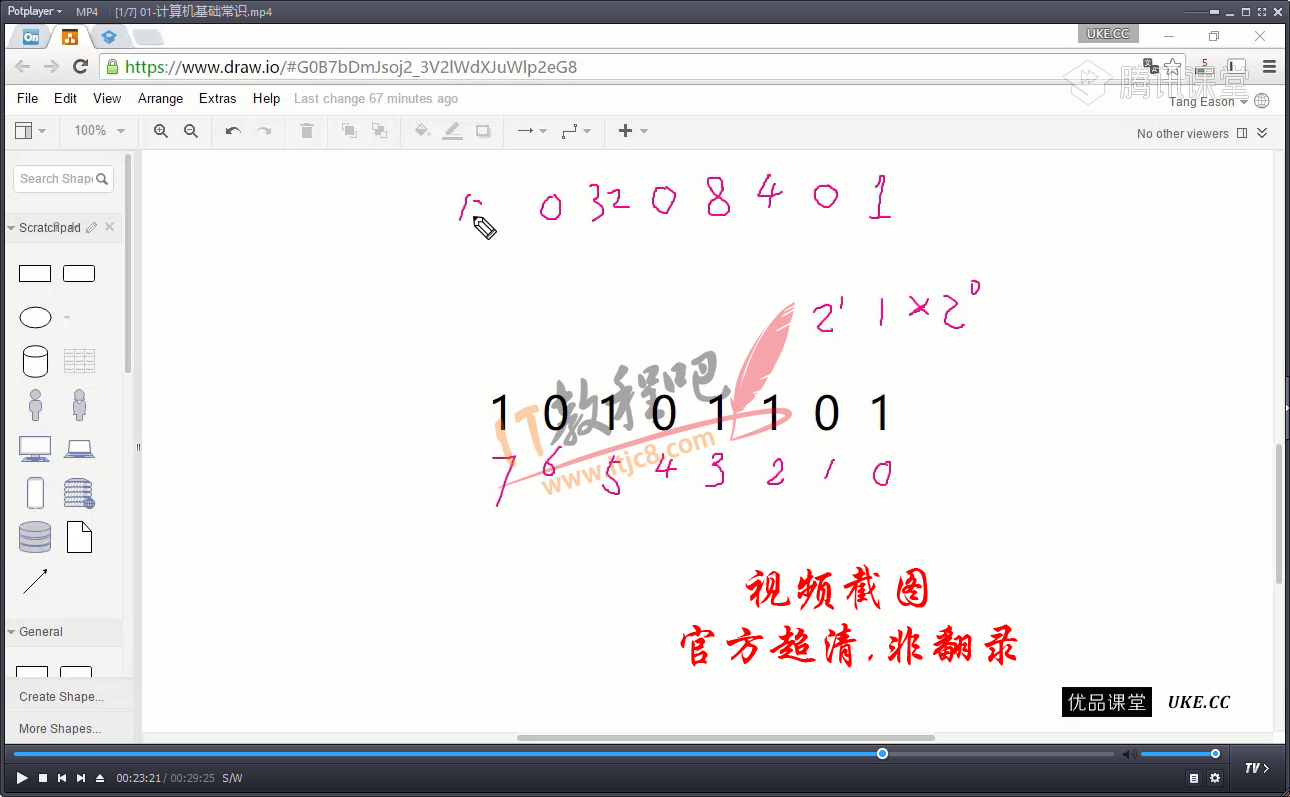
Task: Play the video
Action: [x=22, y=778]
